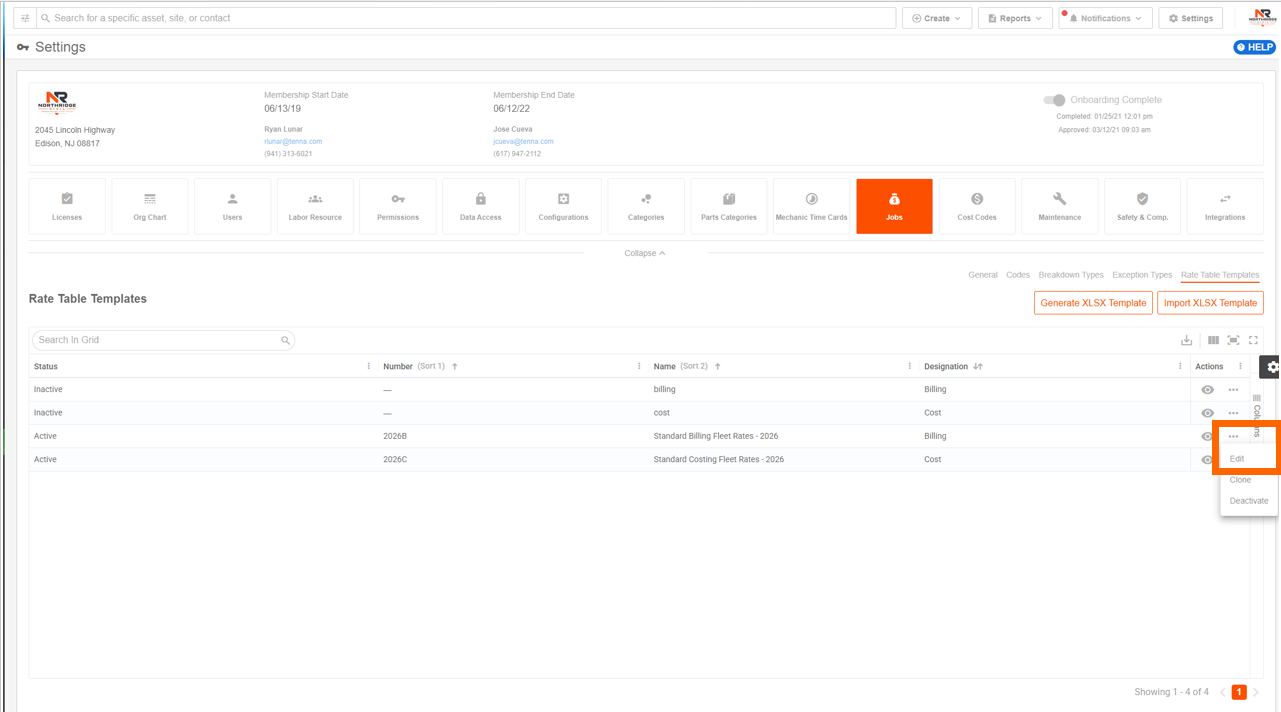Screen dimensions: 1281x712
Task: Focus the Search In Grid field
Action: click(x=163, y=340)
